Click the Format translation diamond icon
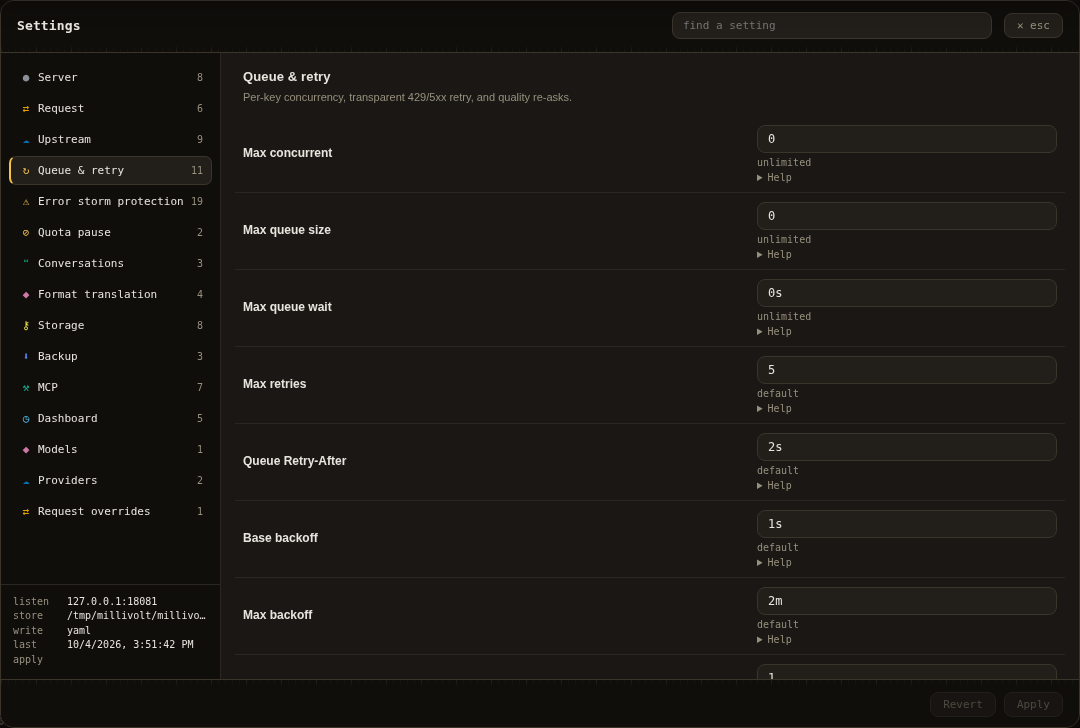The width and height of the screenshot is (1080, 728). (26, 295)
